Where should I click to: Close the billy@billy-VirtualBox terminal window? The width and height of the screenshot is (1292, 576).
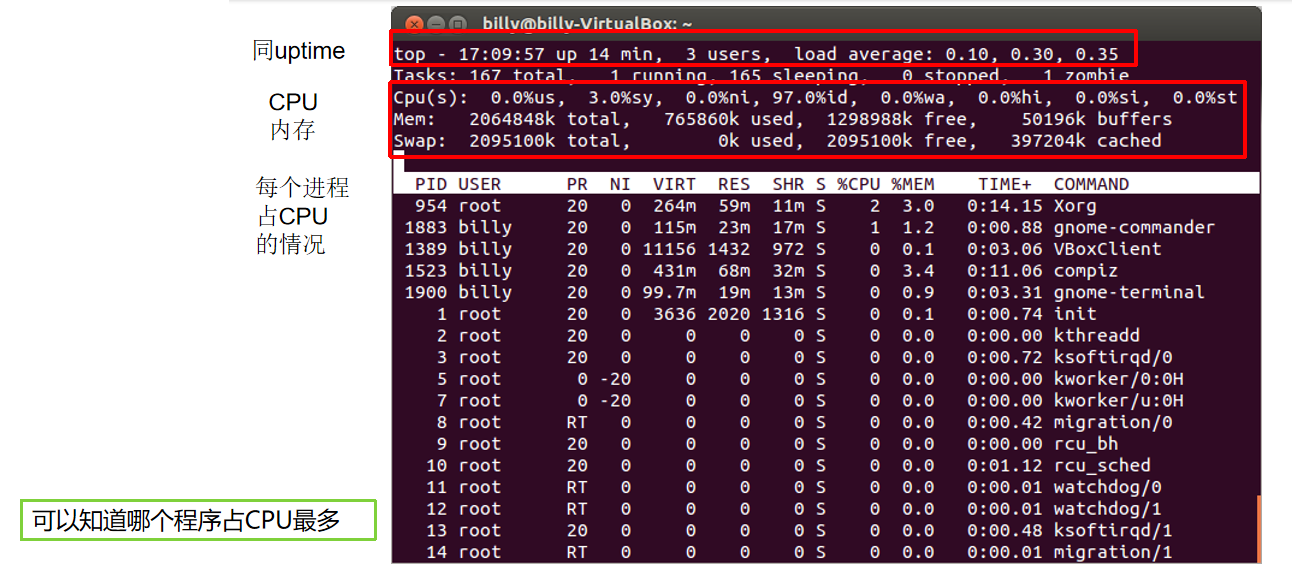pyautogui.click(x=412, y=24)
